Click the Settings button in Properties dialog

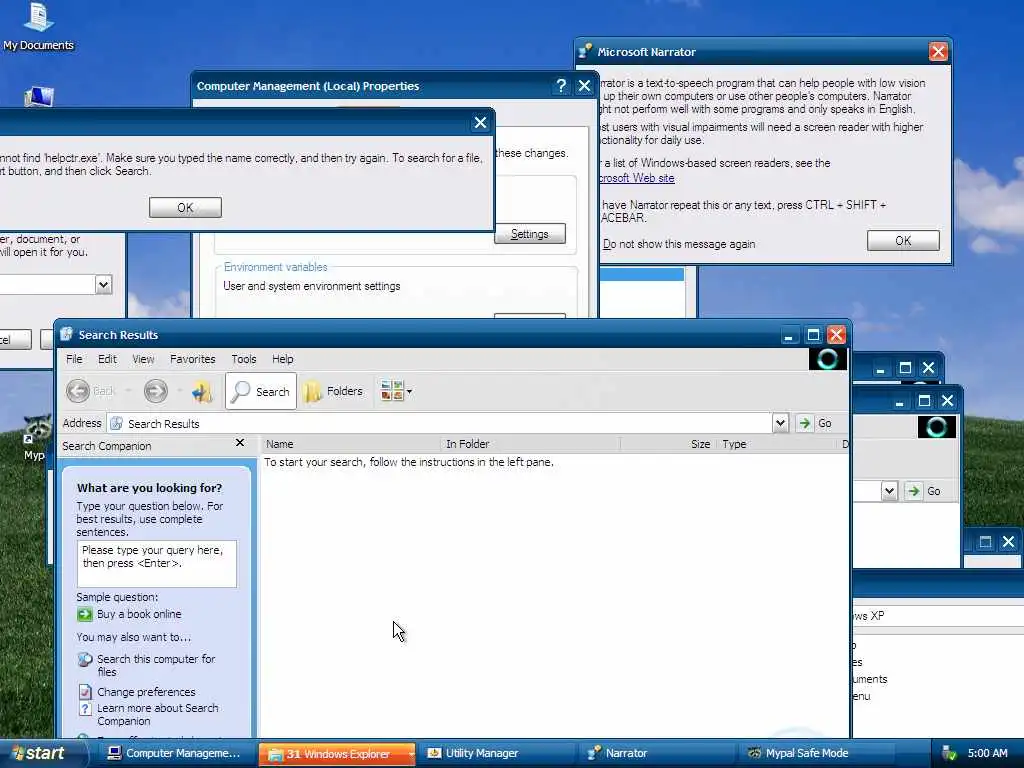click(x=530, y=234)
